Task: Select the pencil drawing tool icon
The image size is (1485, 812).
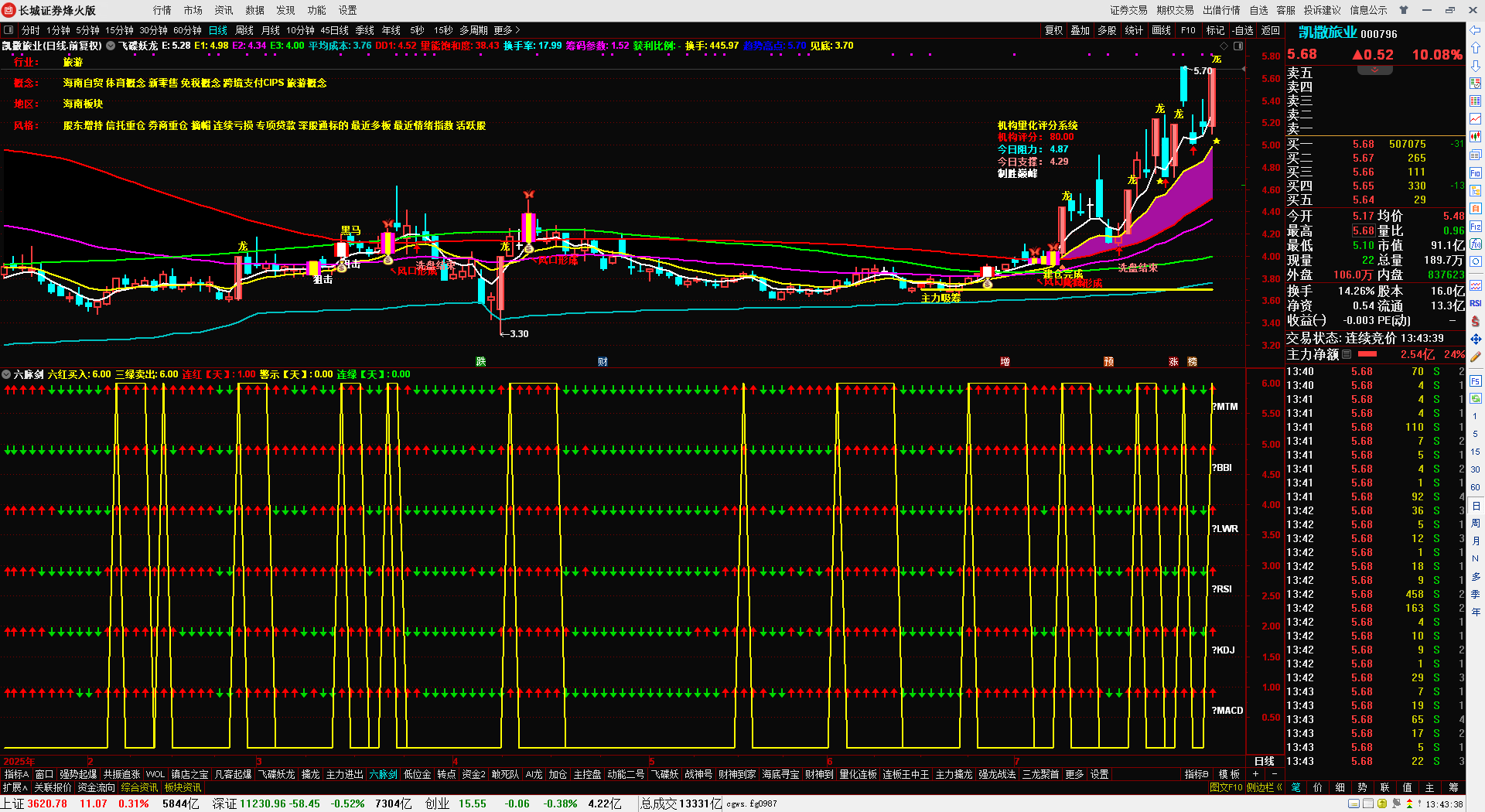Action: 1476,357
